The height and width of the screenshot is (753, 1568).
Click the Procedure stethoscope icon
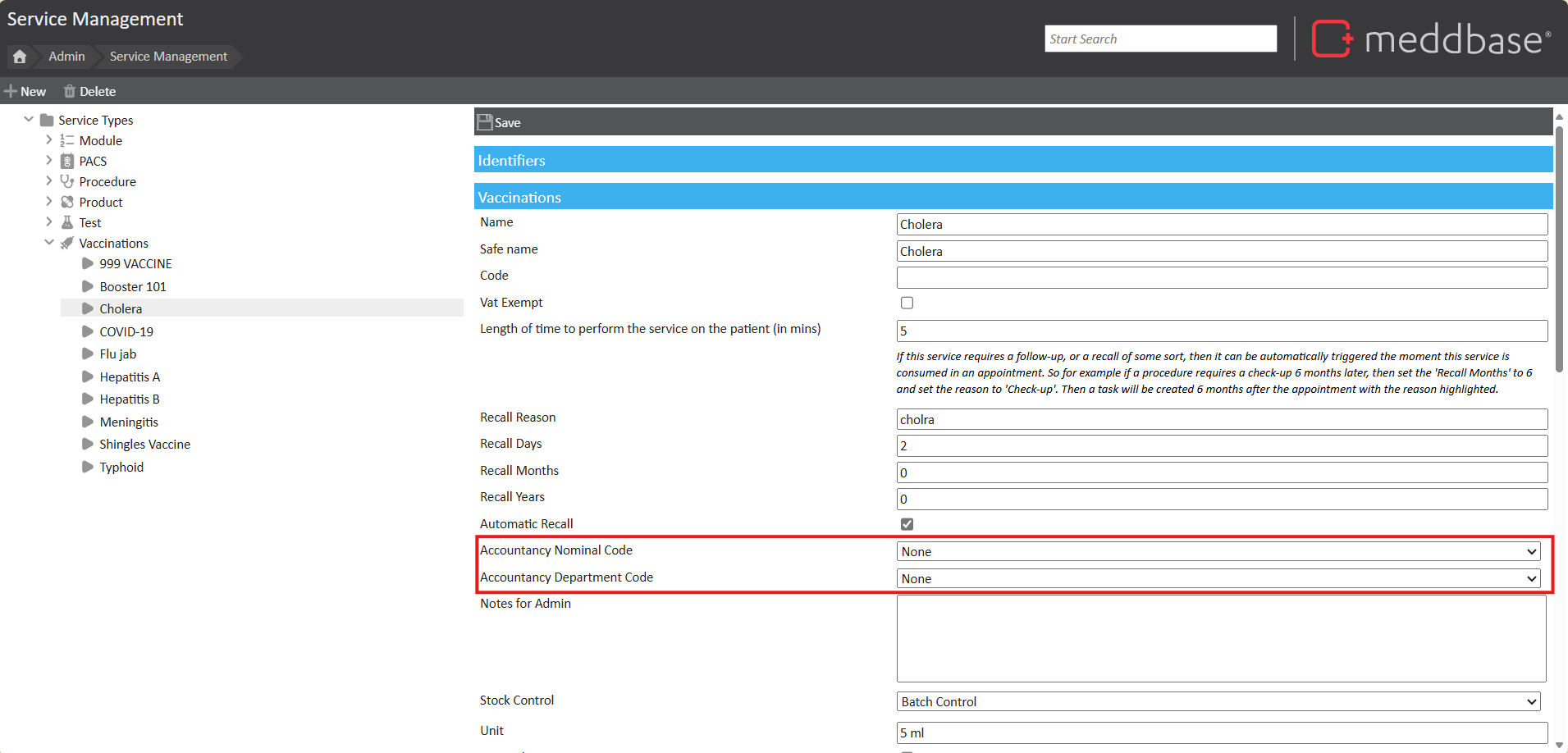coord(67,181)
